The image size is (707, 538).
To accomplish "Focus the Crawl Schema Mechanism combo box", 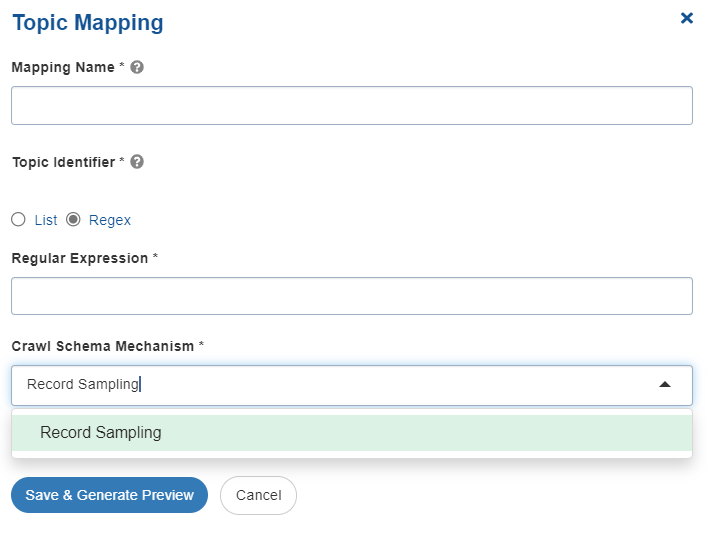I will (352, 385).
